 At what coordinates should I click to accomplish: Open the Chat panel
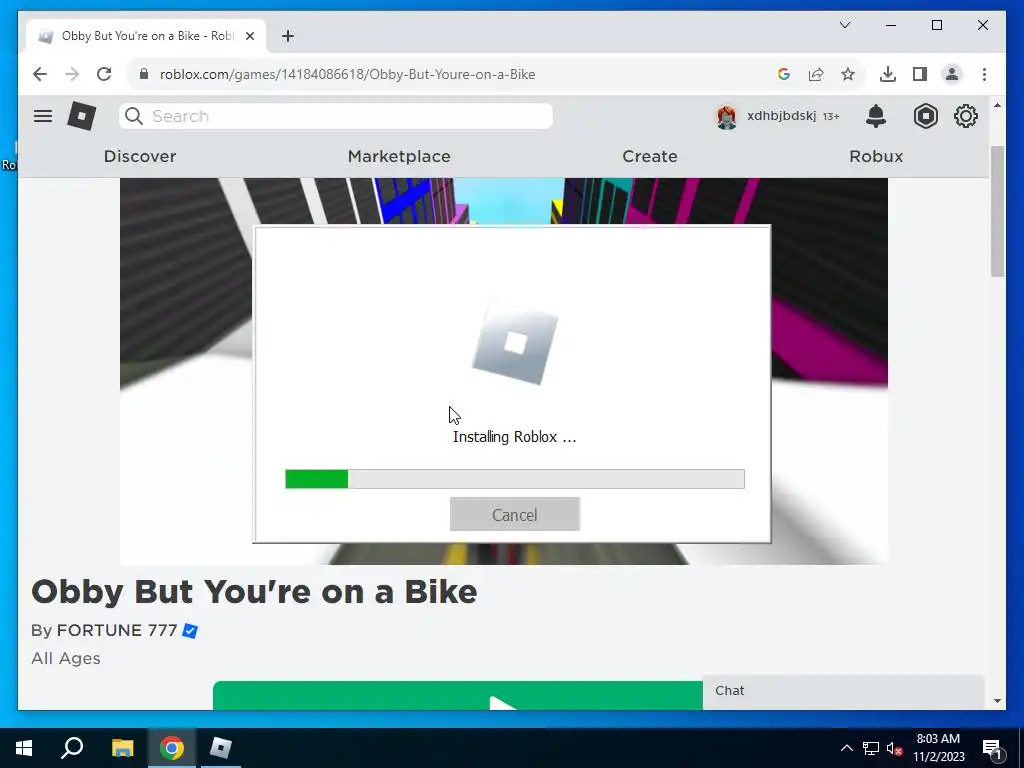(843, 692)
